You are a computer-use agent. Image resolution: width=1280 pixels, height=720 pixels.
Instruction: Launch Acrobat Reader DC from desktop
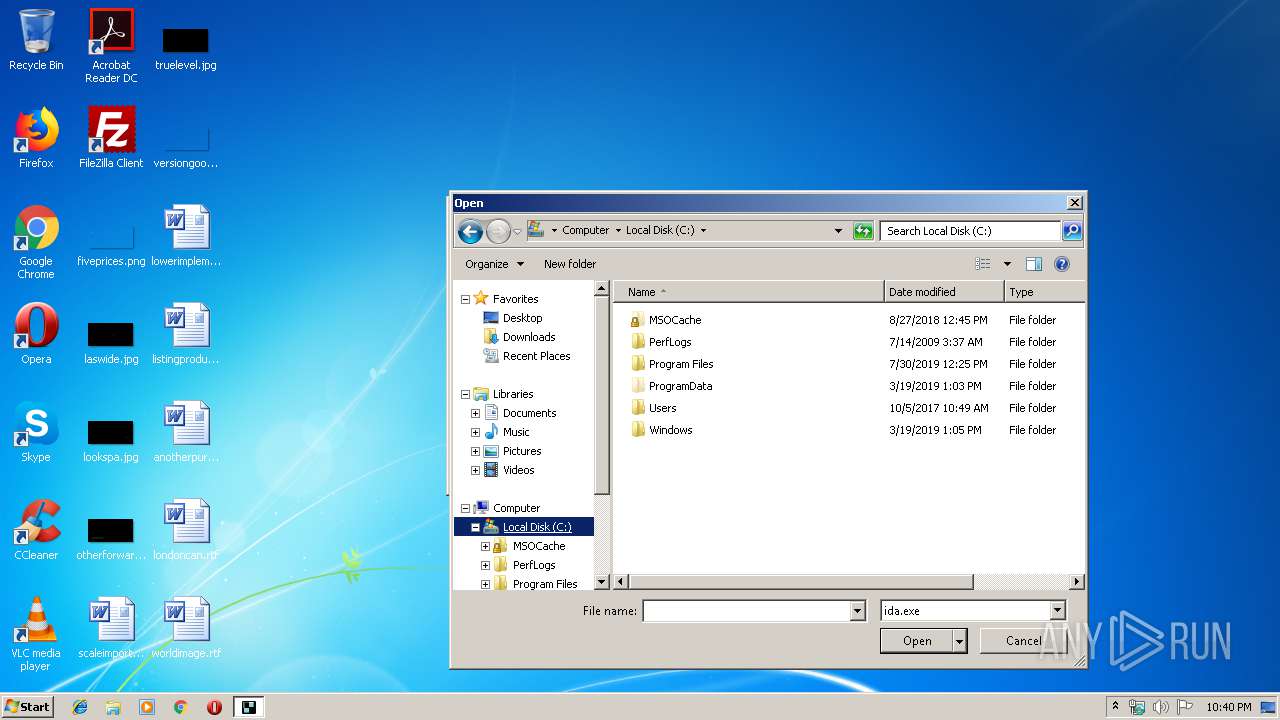[x=111, y=46]
